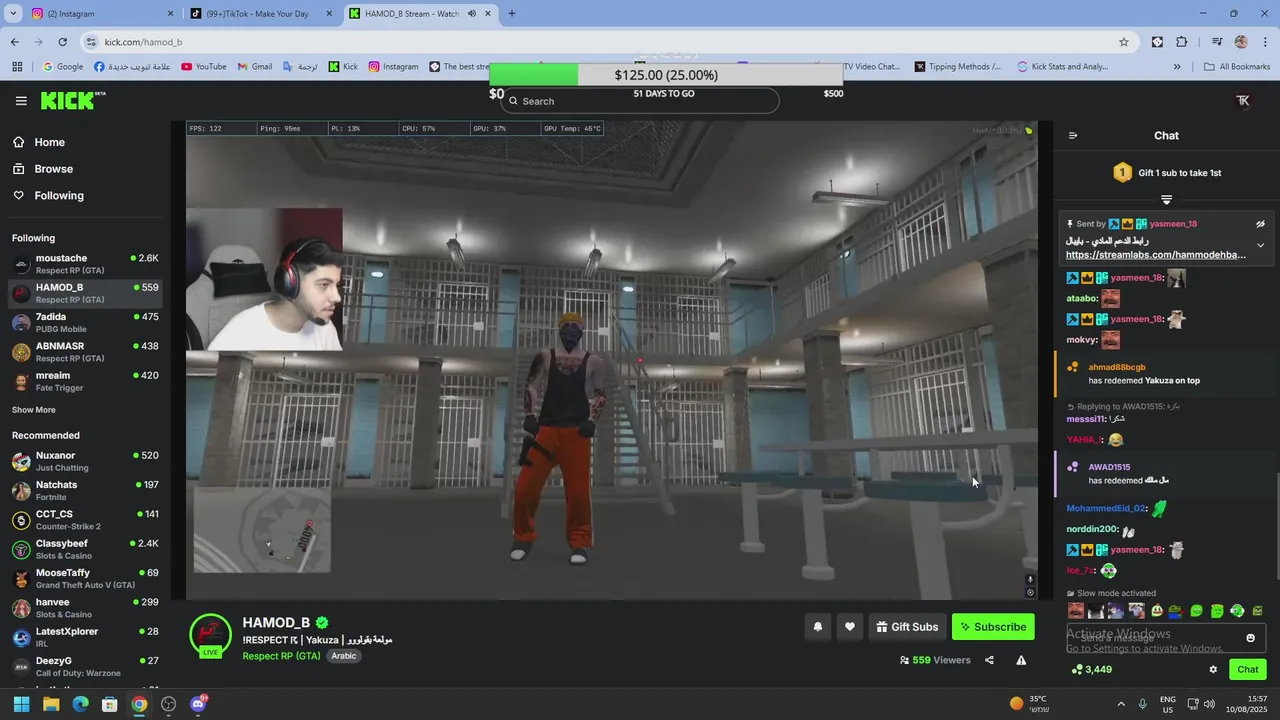Open the streamlabs link in pinned message

click(1156, 255)
